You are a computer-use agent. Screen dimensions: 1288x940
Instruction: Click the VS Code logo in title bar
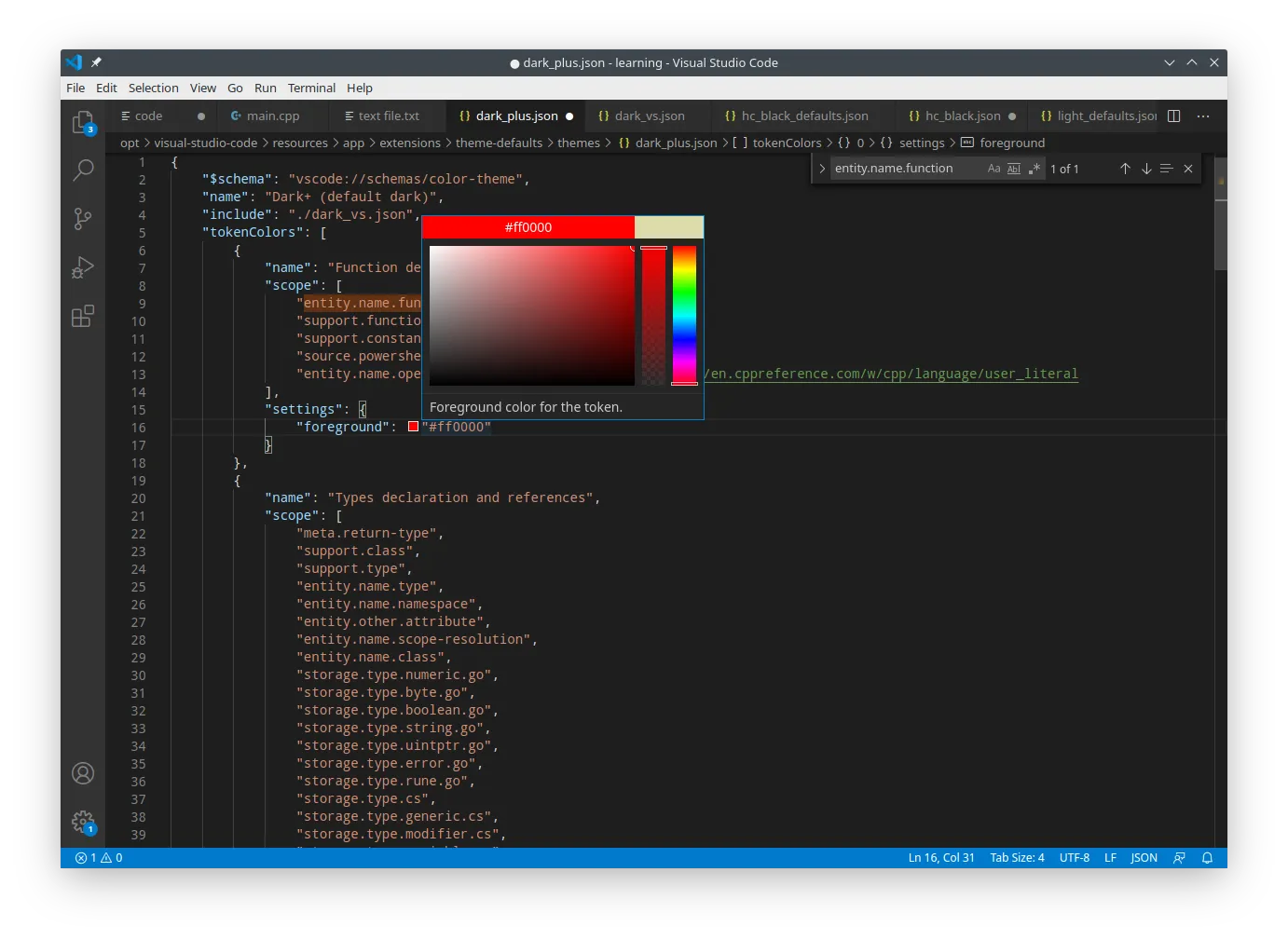coord(74,62)
